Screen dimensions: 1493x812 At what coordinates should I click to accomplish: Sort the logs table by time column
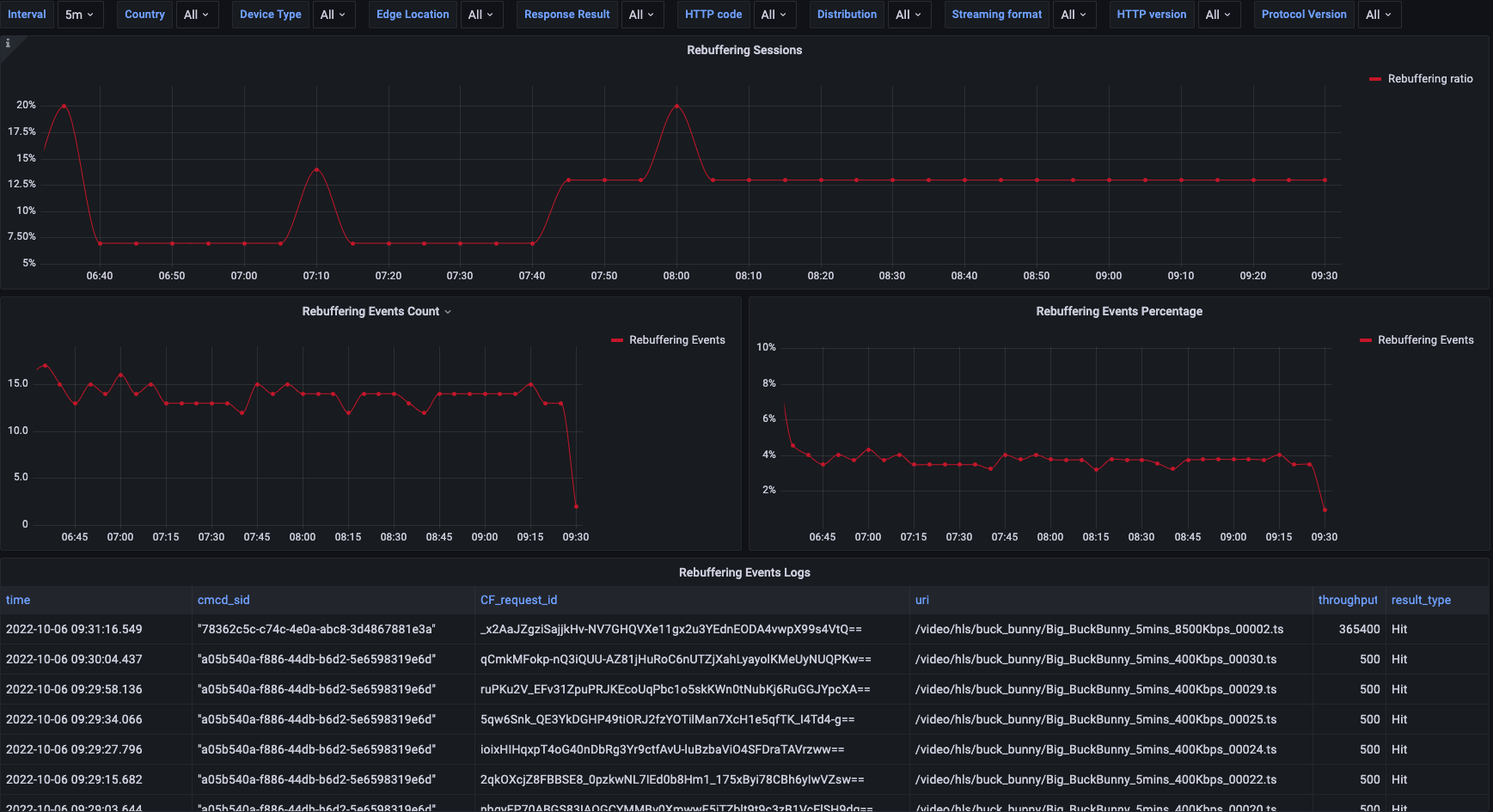(x=17, y=600)
